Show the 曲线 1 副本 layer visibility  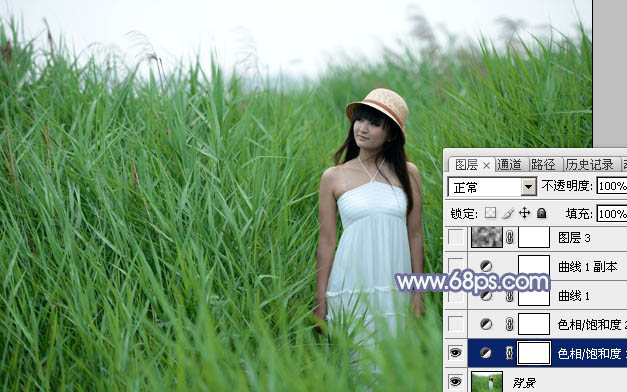(455, 265)
